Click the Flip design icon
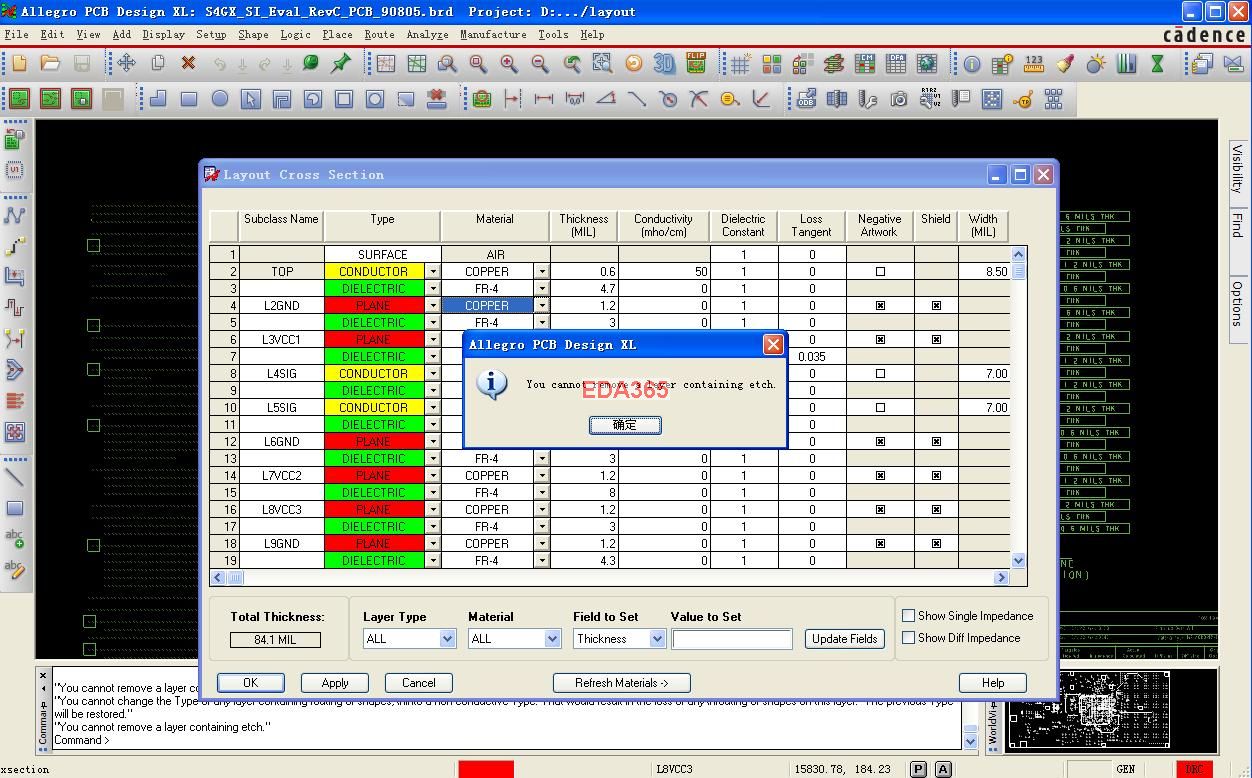The image size is (1252, 778). [x=695, y=63]
